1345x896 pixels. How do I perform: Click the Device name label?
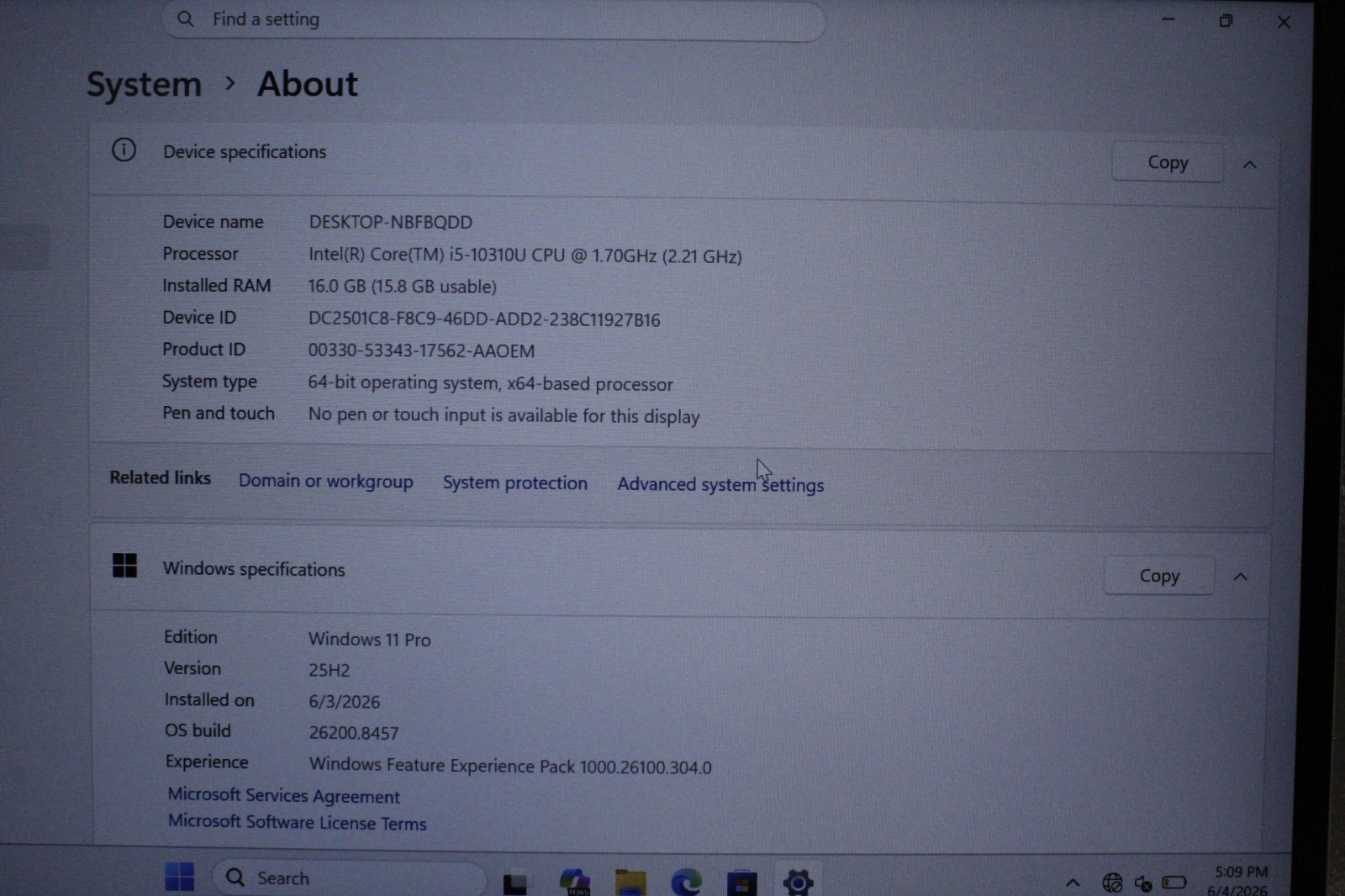213,222
